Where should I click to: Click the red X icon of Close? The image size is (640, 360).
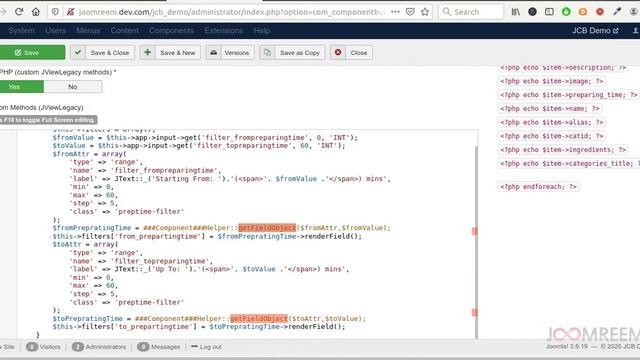click(338, 52)
